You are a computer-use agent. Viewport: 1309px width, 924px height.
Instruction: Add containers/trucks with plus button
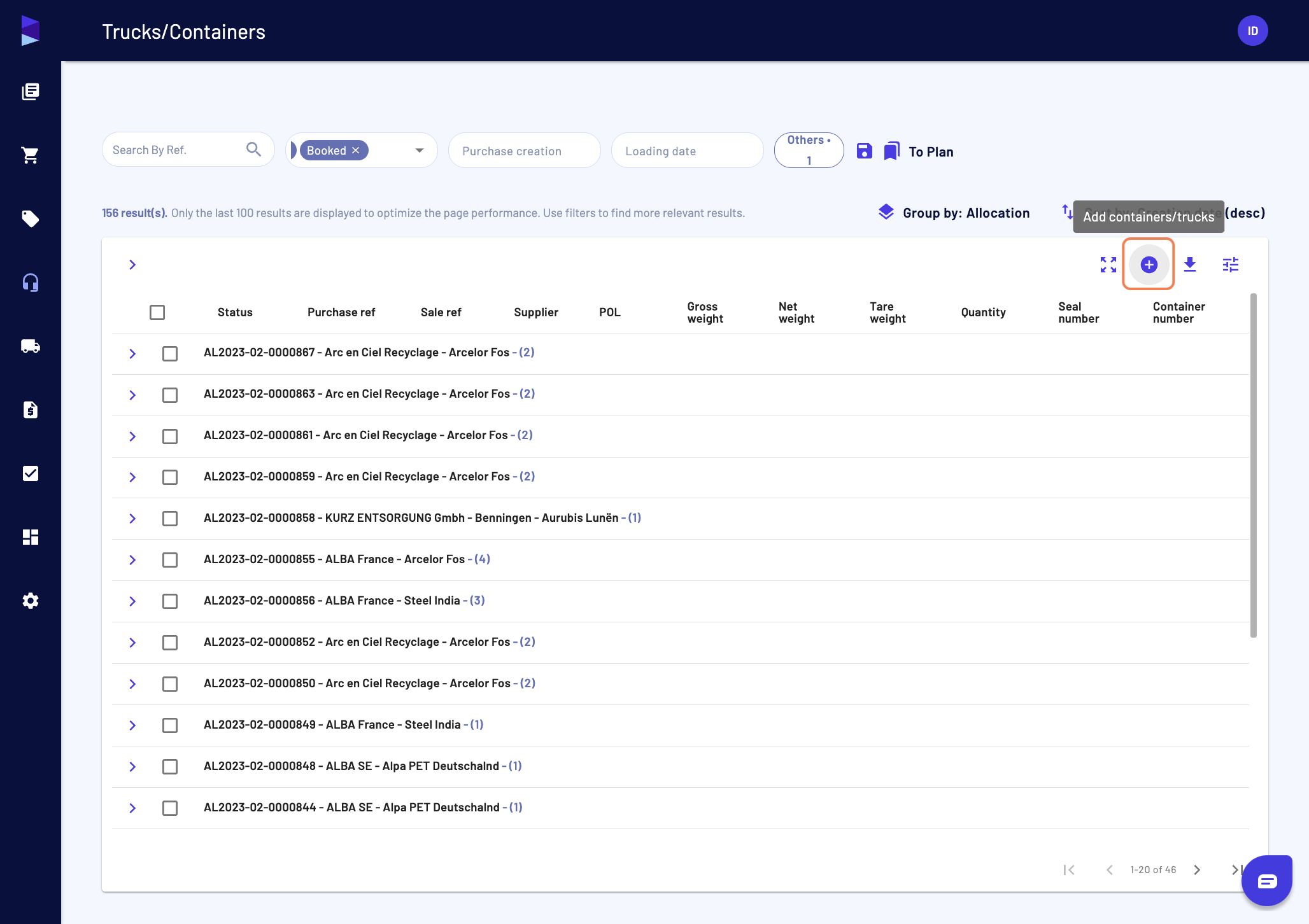pos(1149,265)
